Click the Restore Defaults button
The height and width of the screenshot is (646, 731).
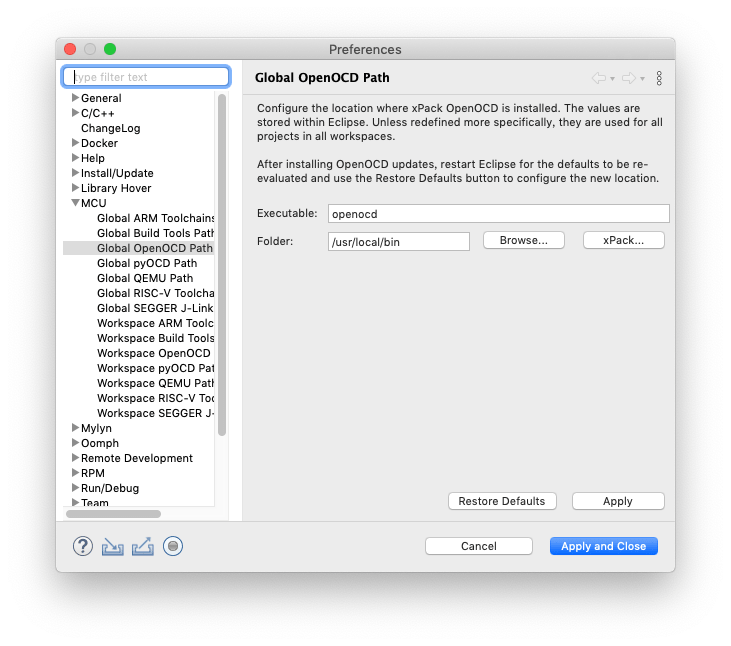coord(502,501)
